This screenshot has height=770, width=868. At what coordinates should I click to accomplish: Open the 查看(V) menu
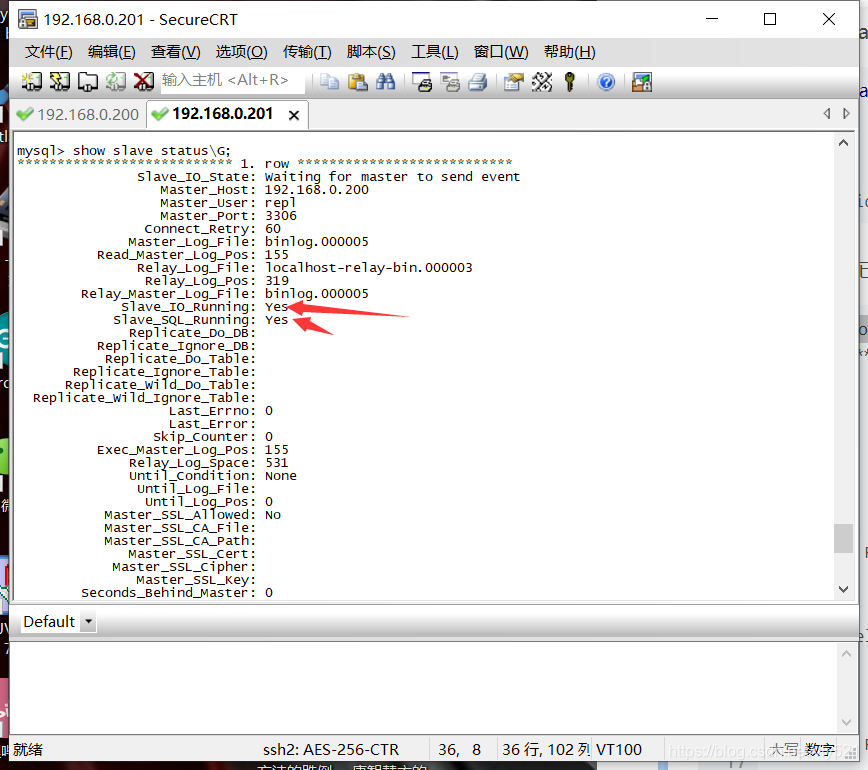(175, 52)
